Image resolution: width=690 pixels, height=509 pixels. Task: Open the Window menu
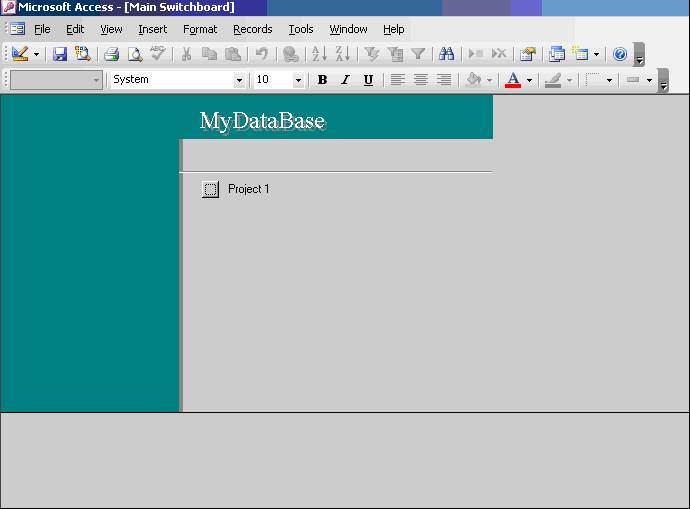pos(348,29)
